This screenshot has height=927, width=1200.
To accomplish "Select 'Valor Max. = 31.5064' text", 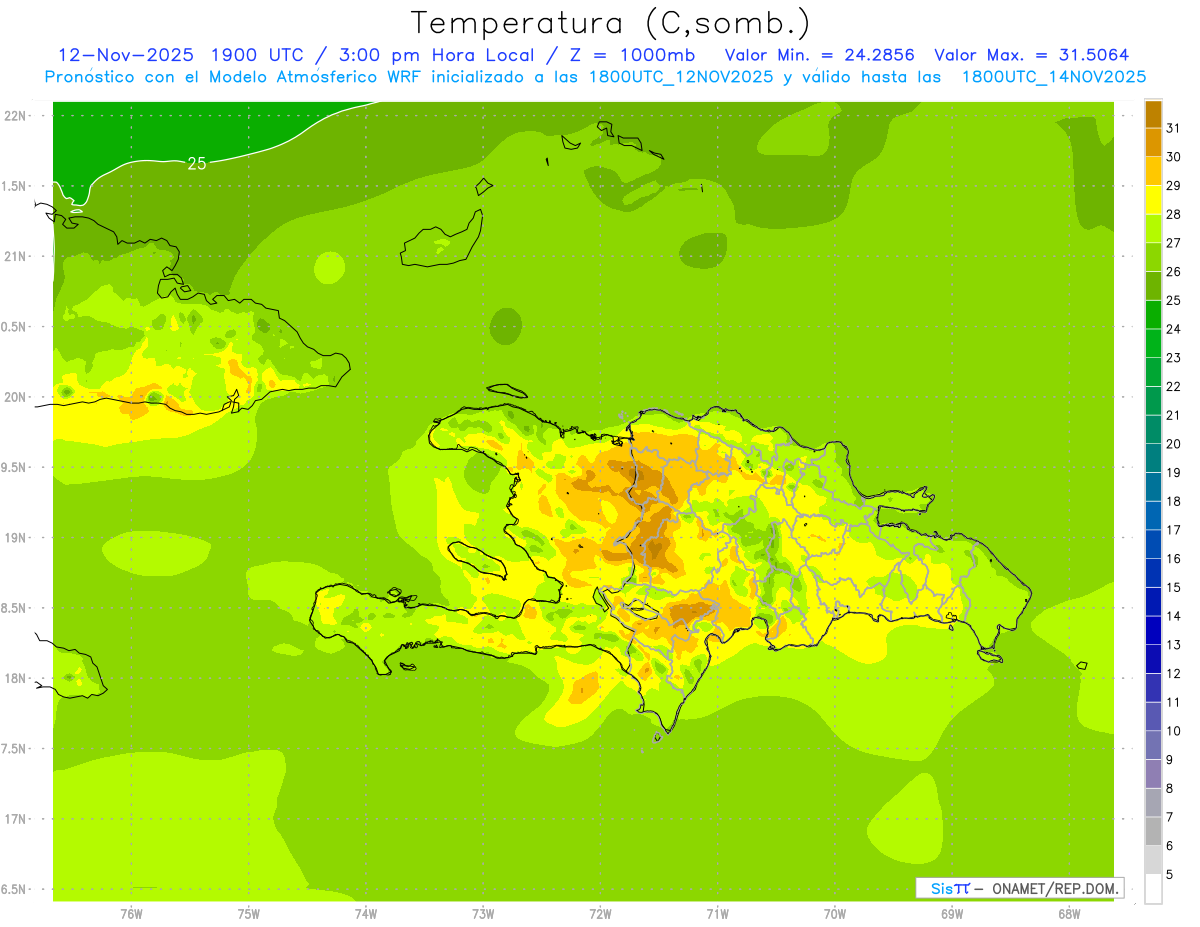I will click(x=1031, y=55).
